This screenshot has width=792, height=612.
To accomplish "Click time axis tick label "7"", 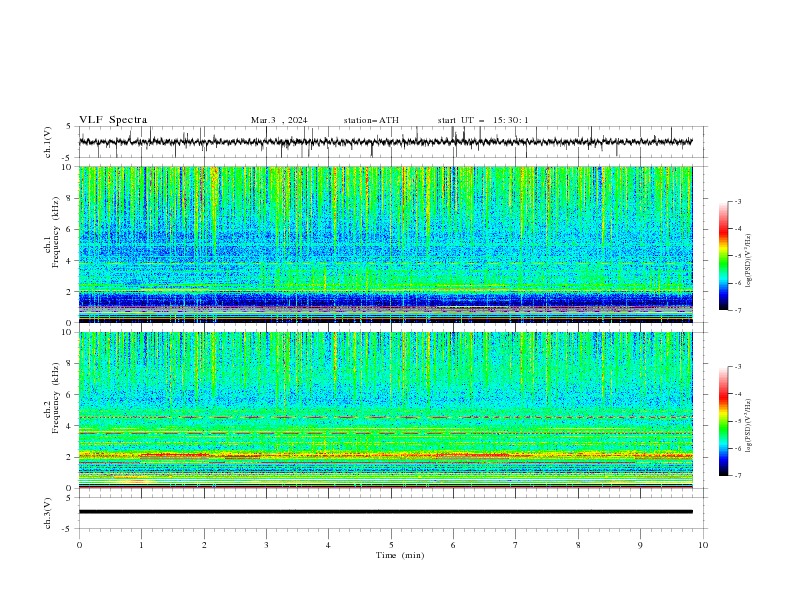I will point(516,545).
